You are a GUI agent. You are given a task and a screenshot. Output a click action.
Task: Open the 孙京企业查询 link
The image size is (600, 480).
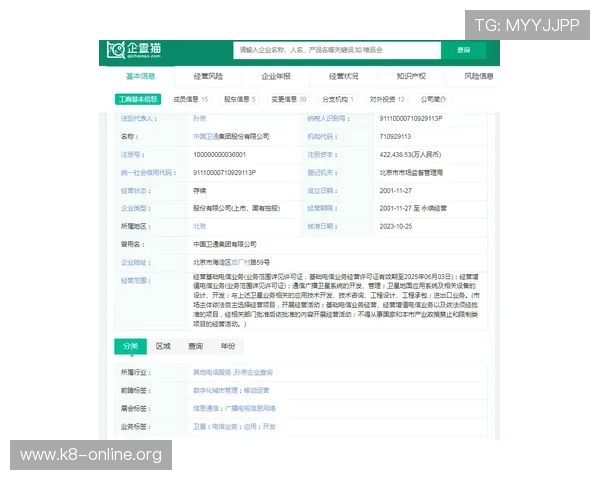click(253, 372)
